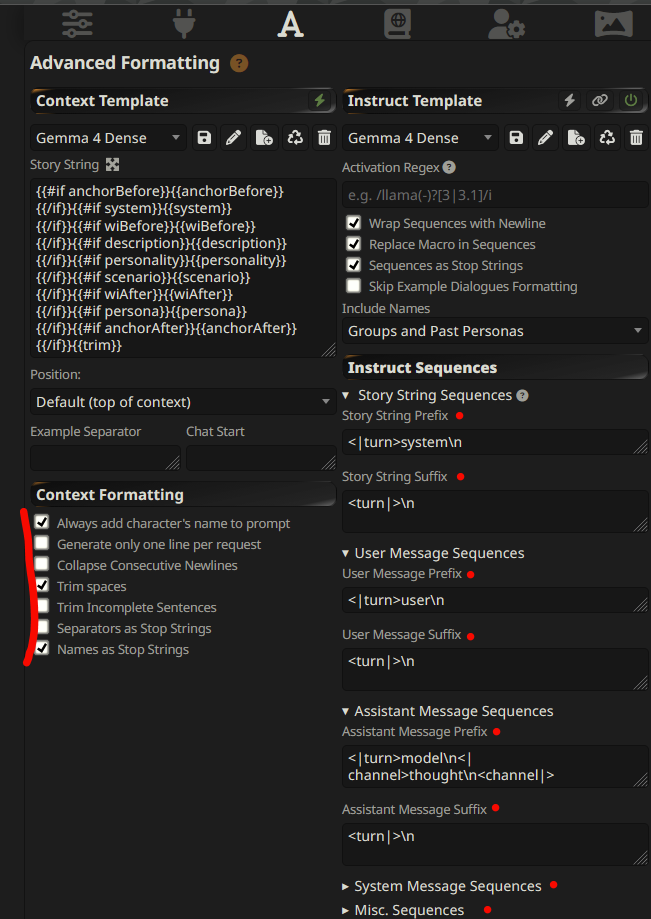Open Advanced Formatting 'A' tab icon
Image resolution: width=651 pixels, height=919 pixels.
click(291, 25)
